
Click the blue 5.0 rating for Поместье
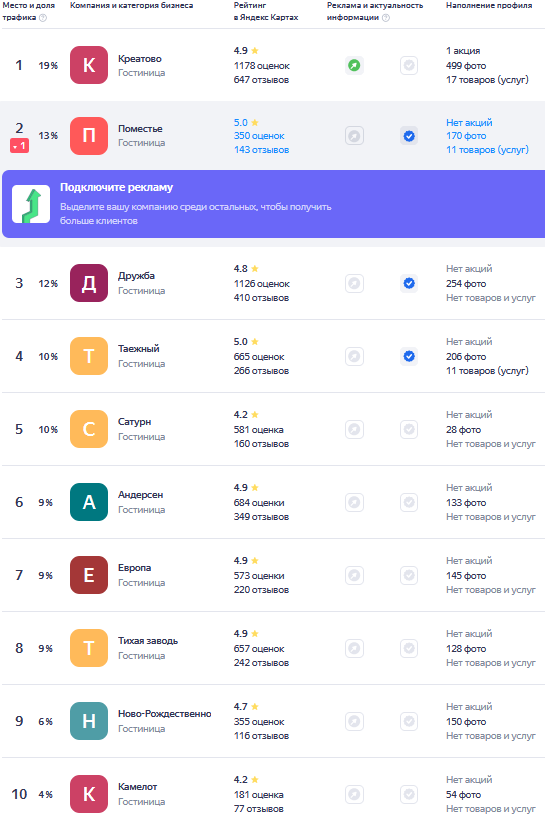pos(241,123)
